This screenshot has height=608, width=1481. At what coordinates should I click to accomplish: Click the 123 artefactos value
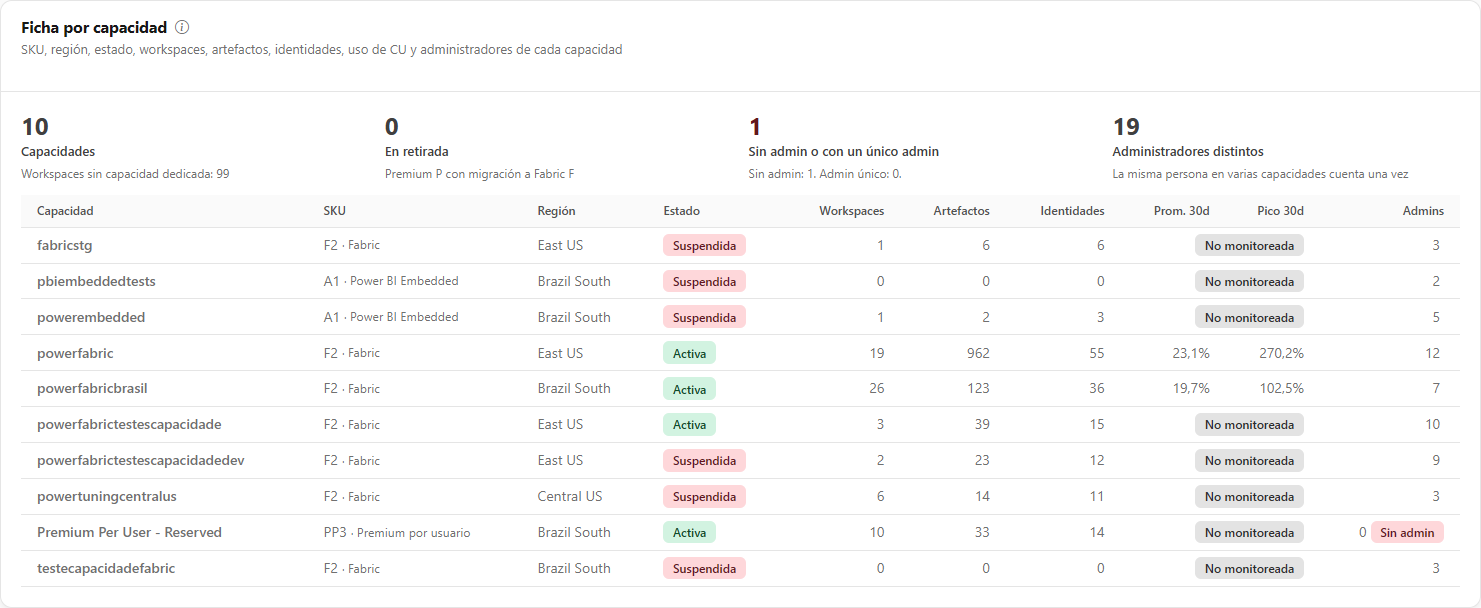(978, 388)
